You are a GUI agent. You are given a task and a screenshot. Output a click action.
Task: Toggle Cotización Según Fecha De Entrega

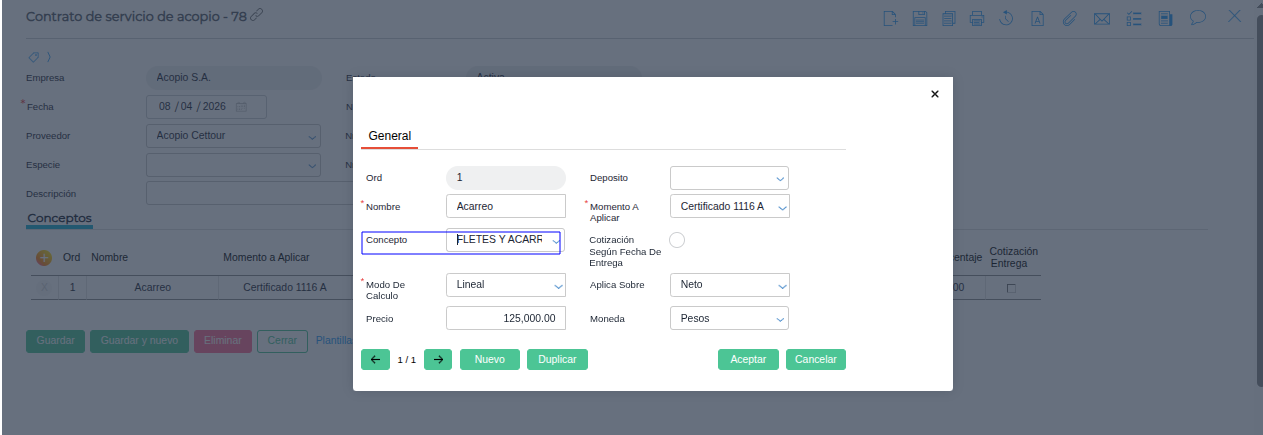[677, 240]
